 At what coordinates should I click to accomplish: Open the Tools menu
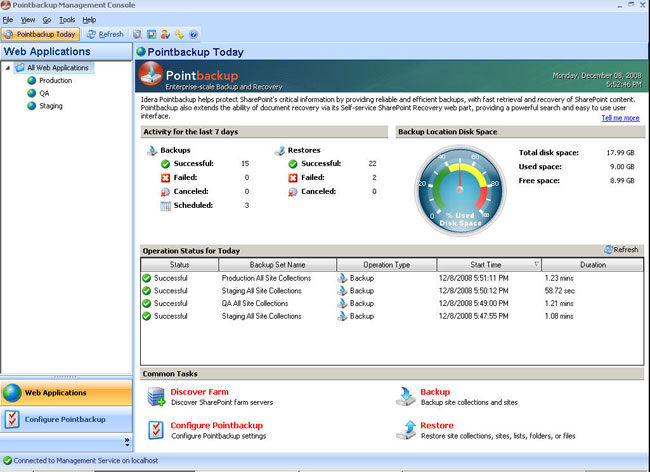pyautogui.click(x=67, y=19)
